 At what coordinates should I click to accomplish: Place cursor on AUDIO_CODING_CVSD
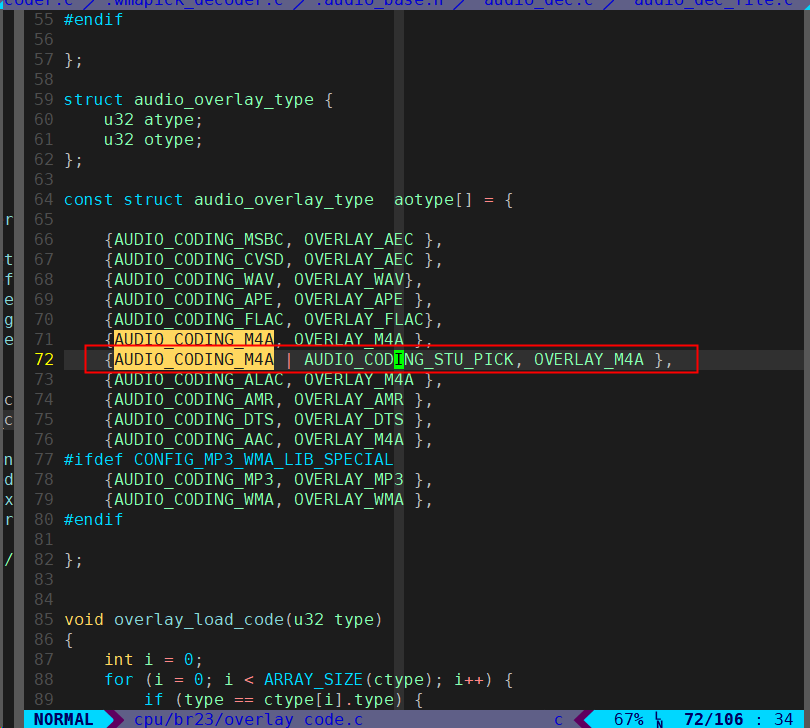coord(199,259)
